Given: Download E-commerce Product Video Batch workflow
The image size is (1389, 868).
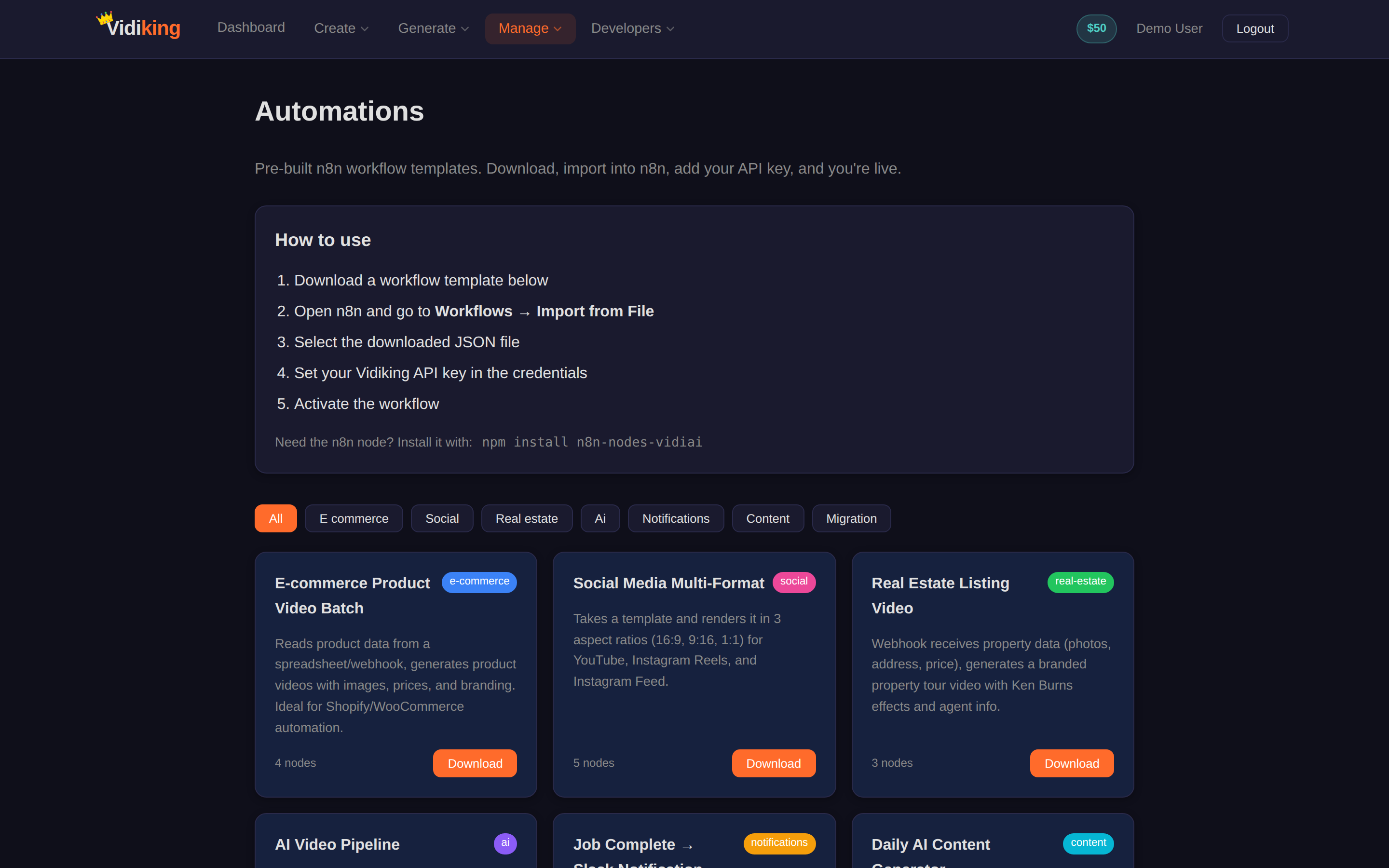Looking at the screenshot, I should 475,763.
